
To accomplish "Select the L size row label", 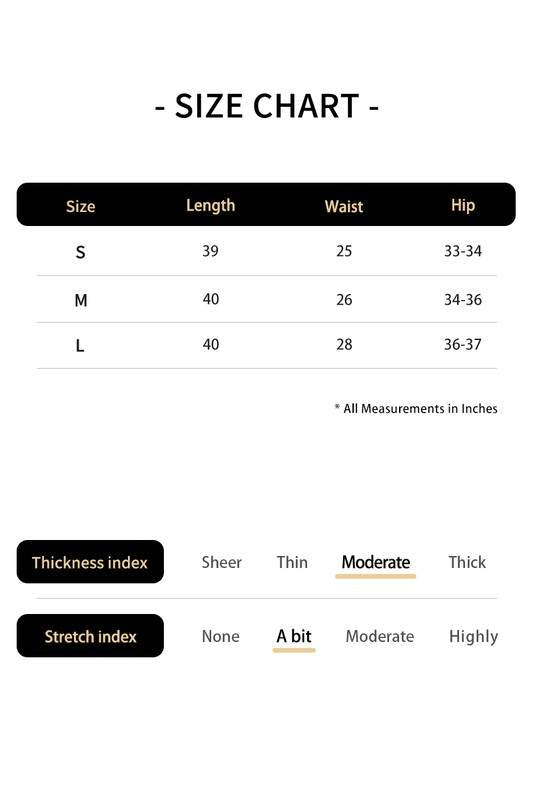I will 80,346.
